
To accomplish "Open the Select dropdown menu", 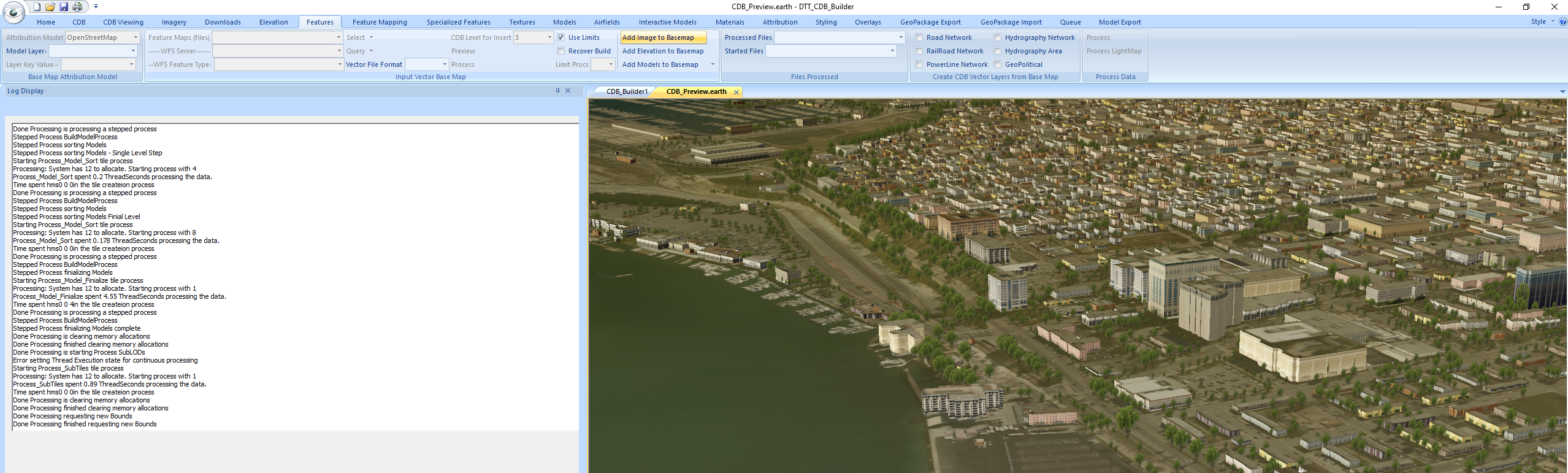I will (359, 37).
